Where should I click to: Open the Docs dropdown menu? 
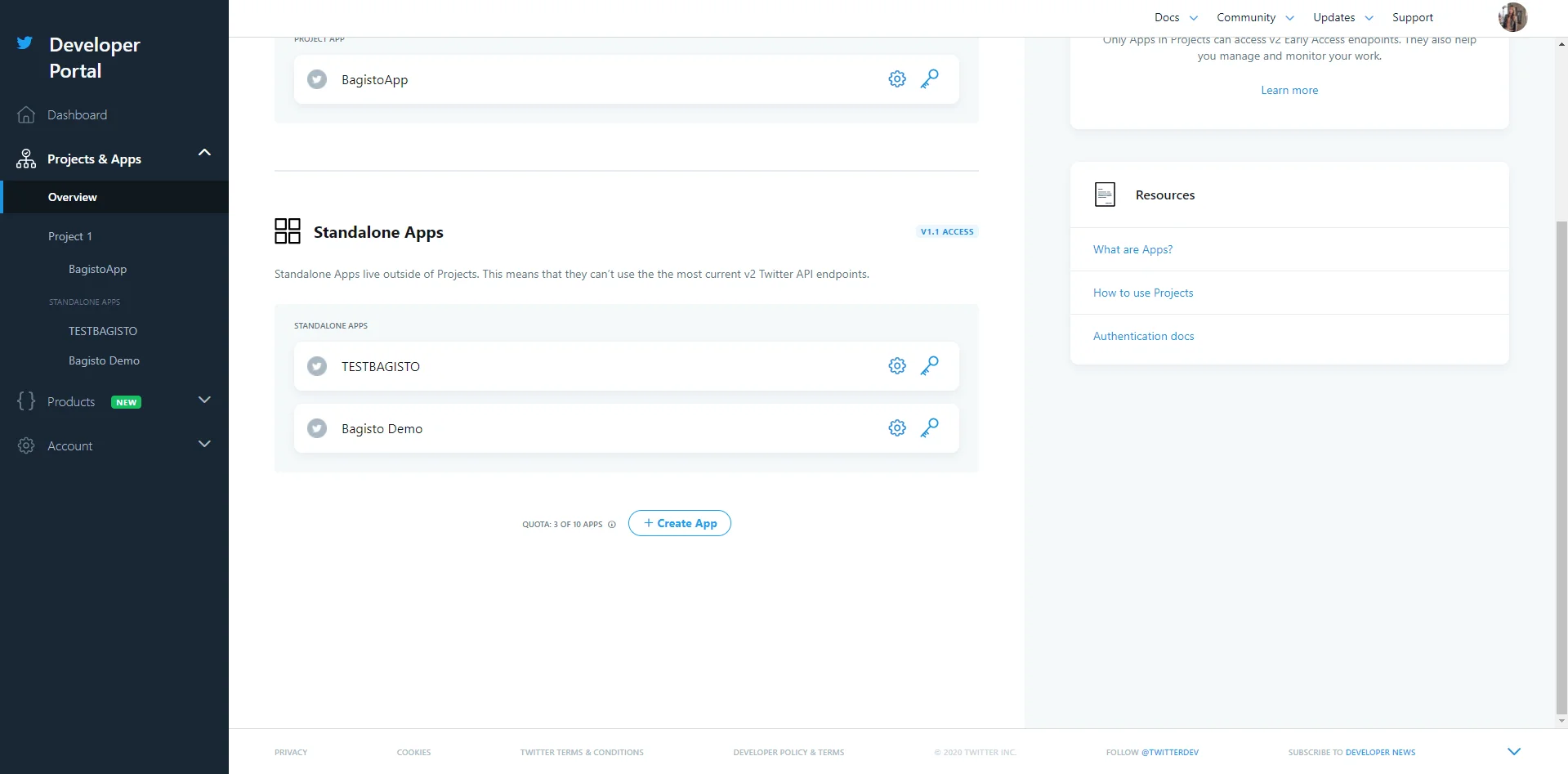click(x=1175, y=18)
